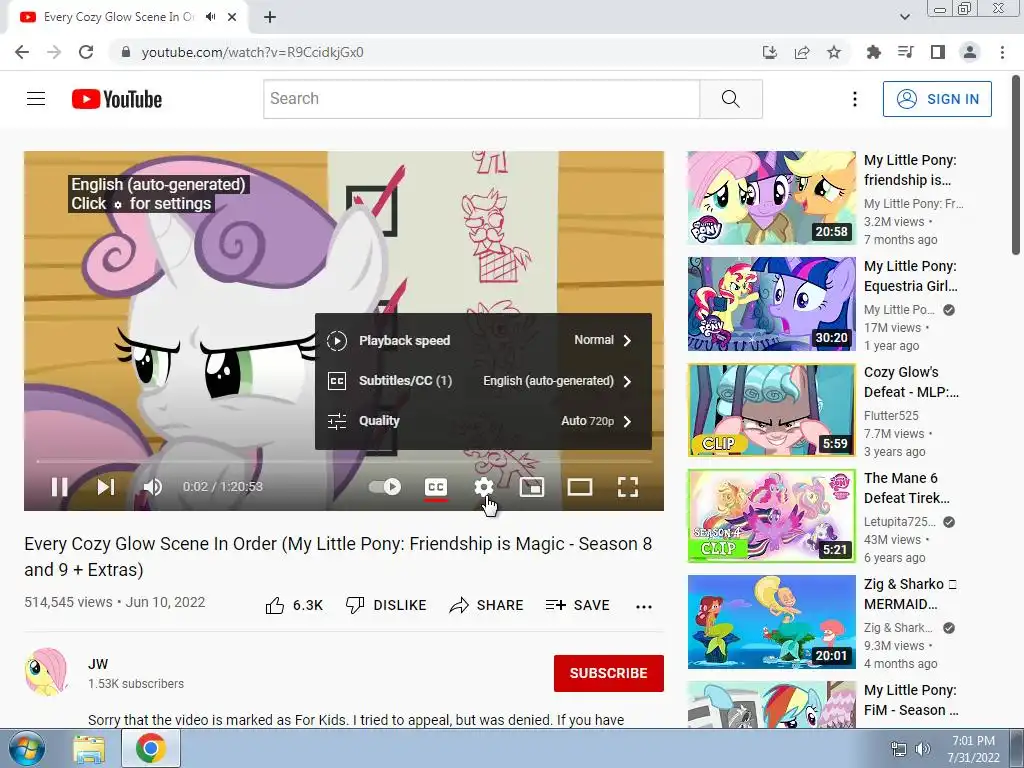The width and height of the screenshot is (1024, 768).
Task: Seek on the video progress bar
Action: (x=344, y=461)
